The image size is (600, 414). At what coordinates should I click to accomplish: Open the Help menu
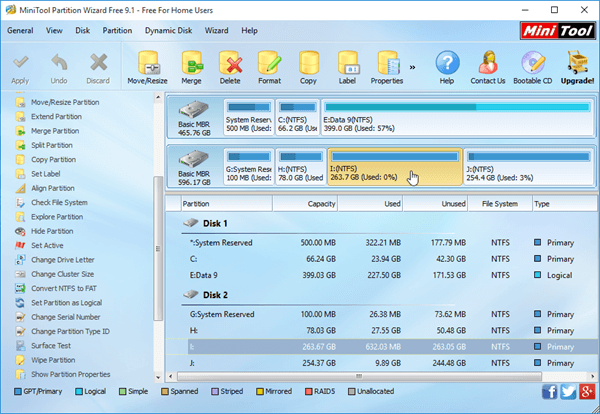[x=249, y=31]
